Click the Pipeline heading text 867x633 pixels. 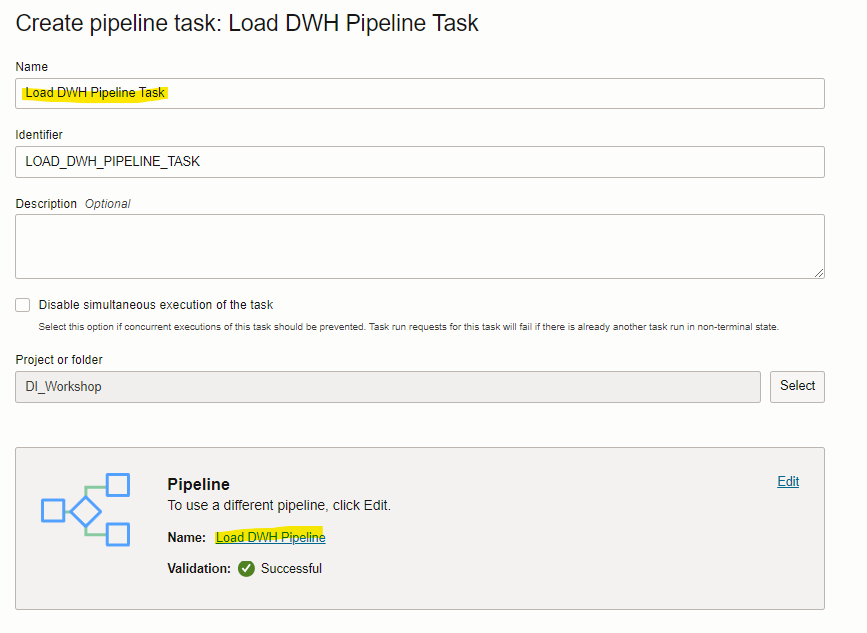point(199,484)
